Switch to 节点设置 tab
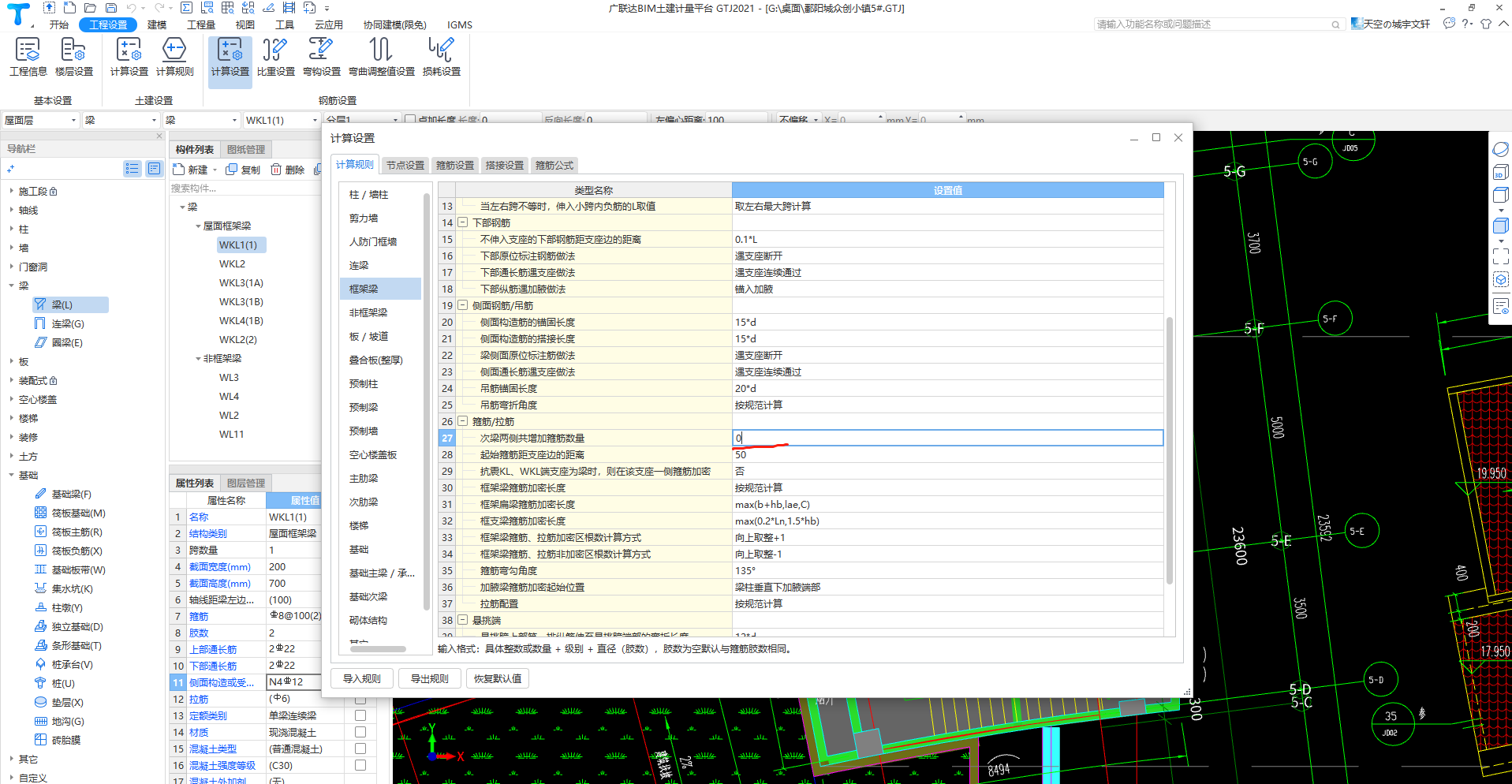1512x784 pixels. tap(405, 165)
